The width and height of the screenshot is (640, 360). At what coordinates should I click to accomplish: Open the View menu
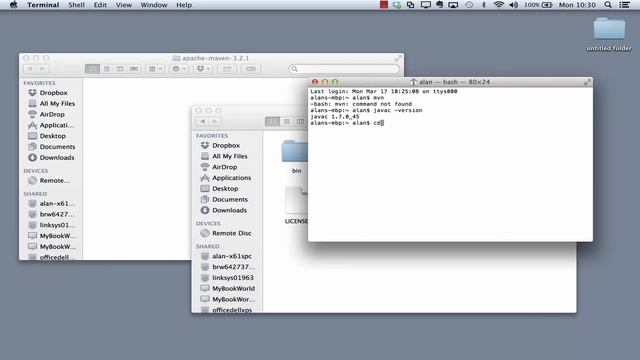[124, 5]
